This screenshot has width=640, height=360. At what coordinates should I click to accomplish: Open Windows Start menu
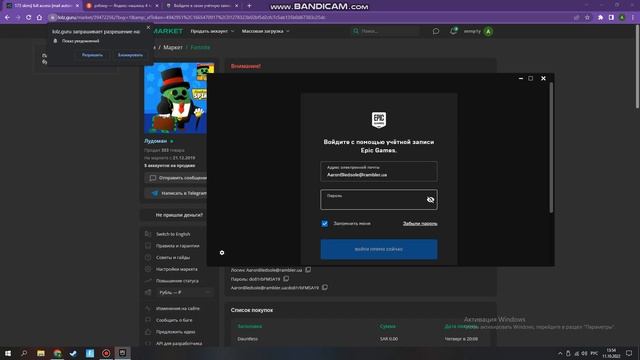click(x=7, y=353)
